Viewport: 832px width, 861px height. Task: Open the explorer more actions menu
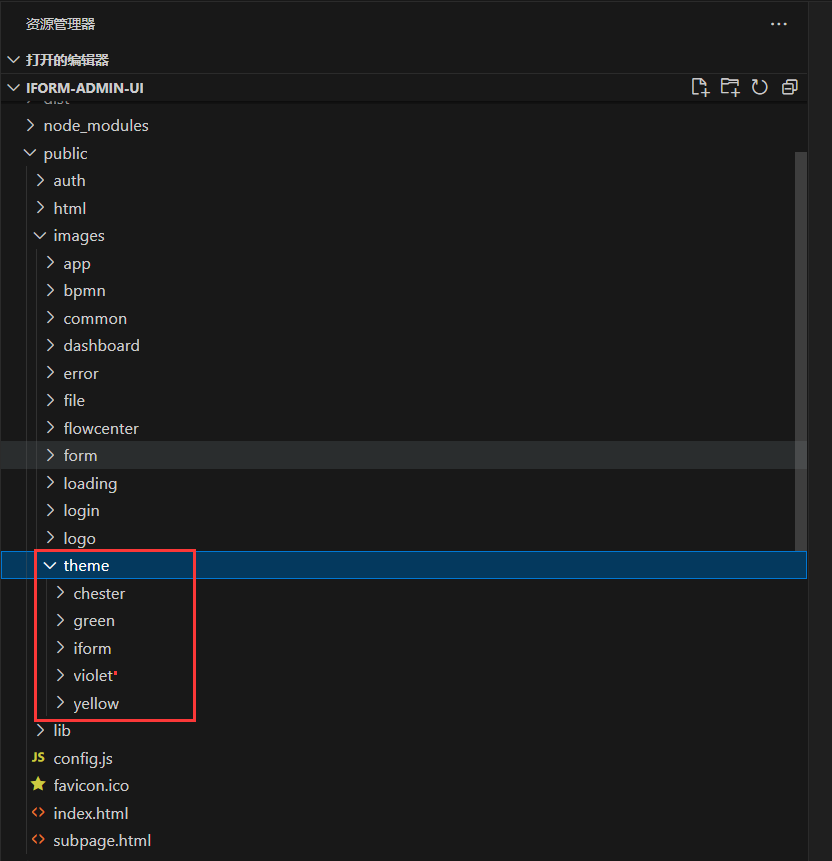pos(779,24)
